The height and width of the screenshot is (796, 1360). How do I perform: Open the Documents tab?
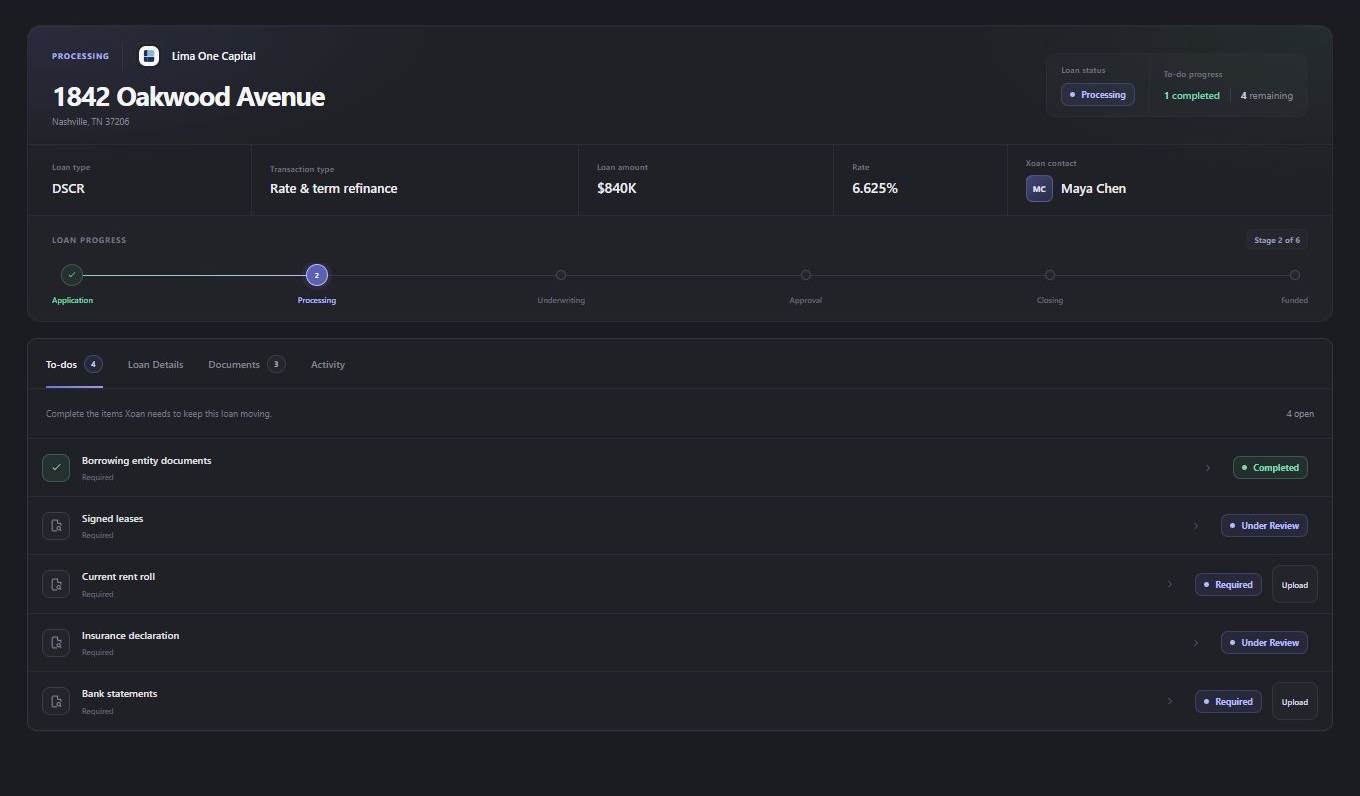[246, 365]
